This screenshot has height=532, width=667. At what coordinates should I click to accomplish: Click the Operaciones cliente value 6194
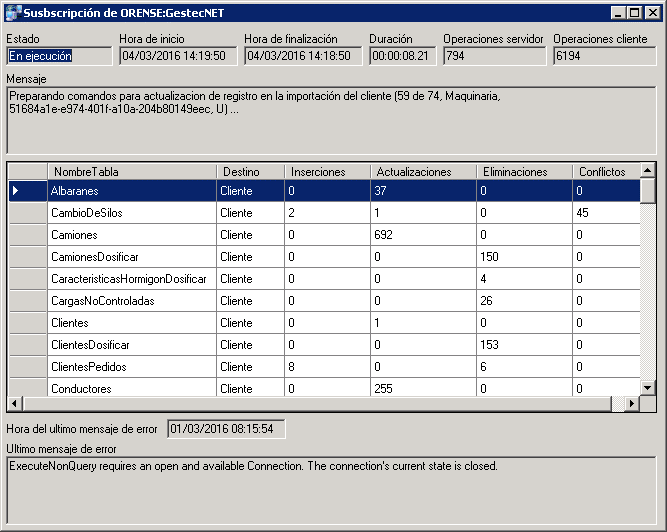(x=604, y=56)
